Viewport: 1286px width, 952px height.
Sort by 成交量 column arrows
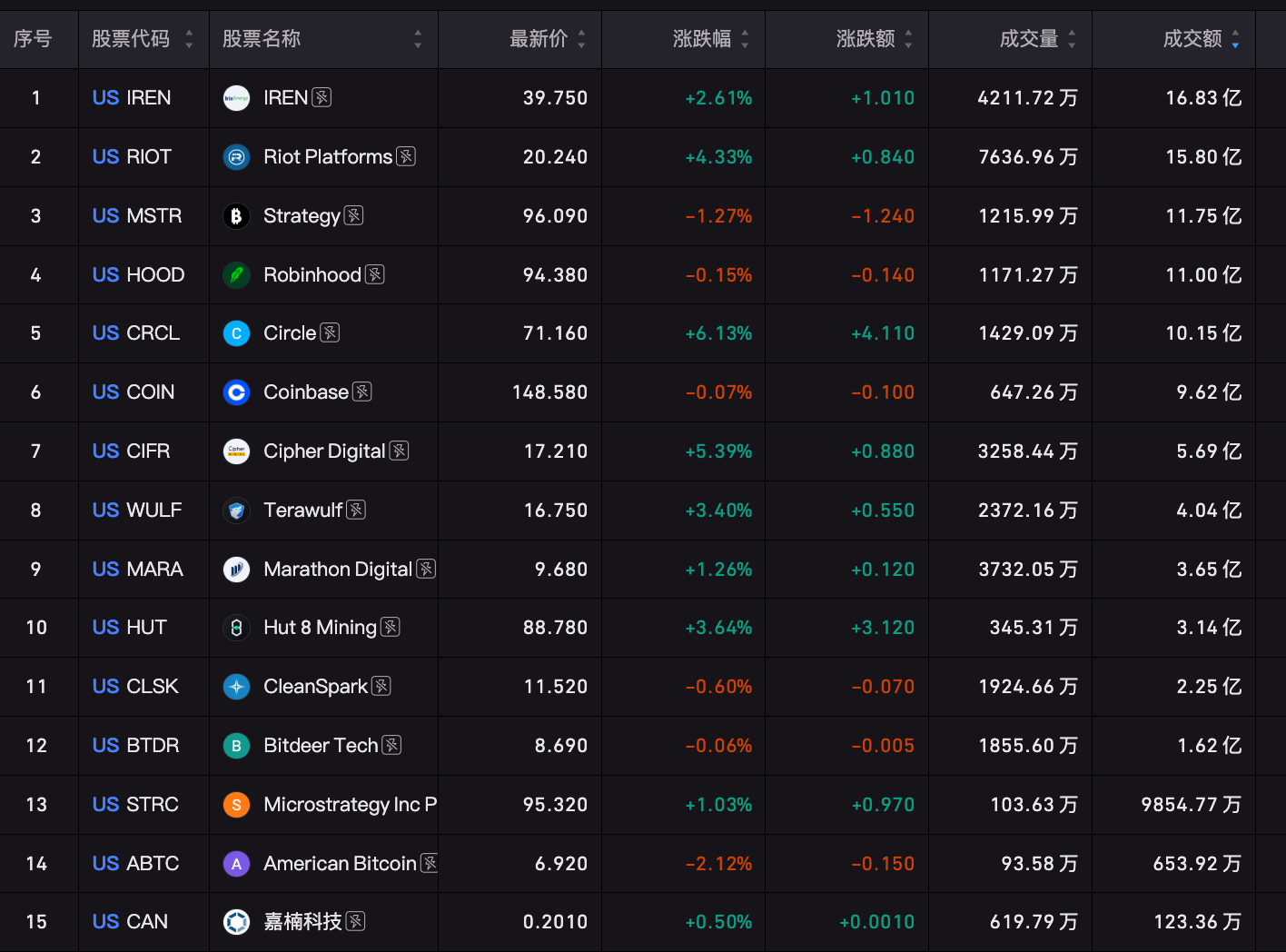click(x=1072, y=39)
